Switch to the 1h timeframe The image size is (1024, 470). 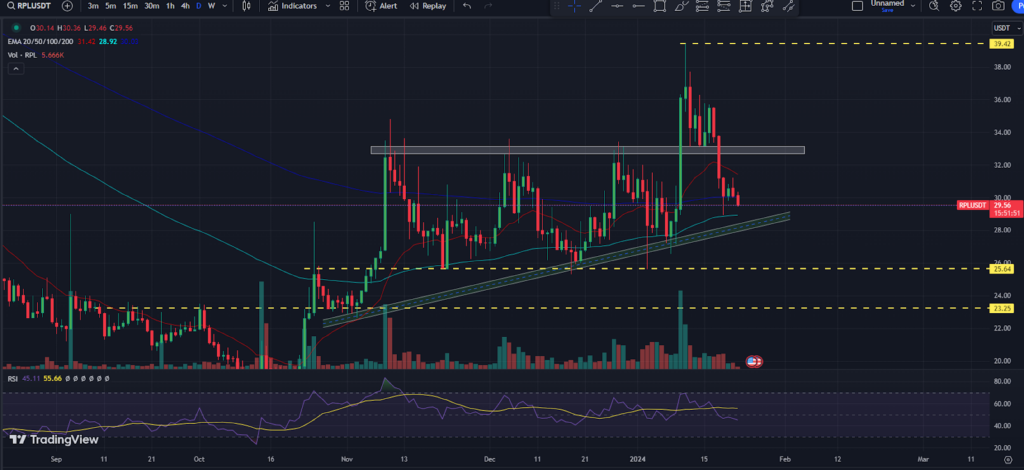click(170, 6)
